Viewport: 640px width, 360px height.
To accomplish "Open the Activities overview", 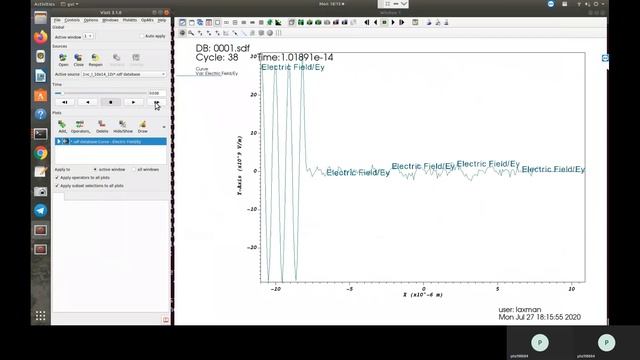I will (x=44, y=4).
